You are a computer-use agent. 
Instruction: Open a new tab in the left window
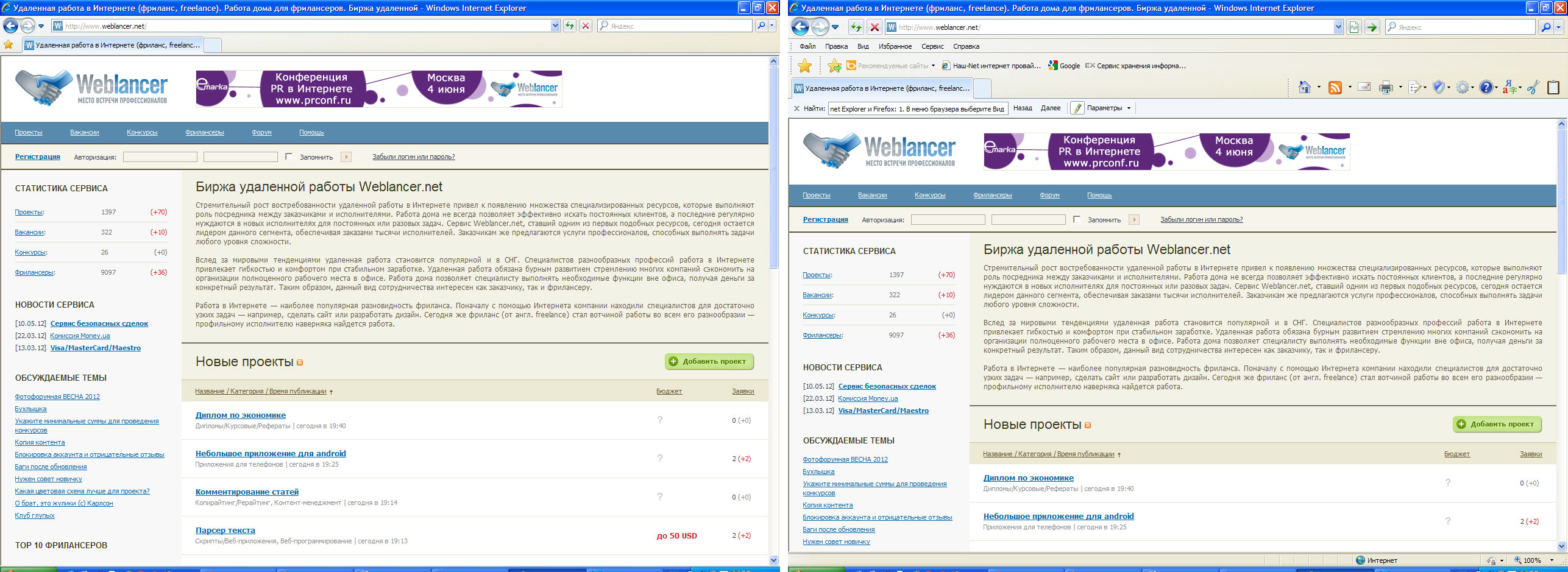point(212,45)
